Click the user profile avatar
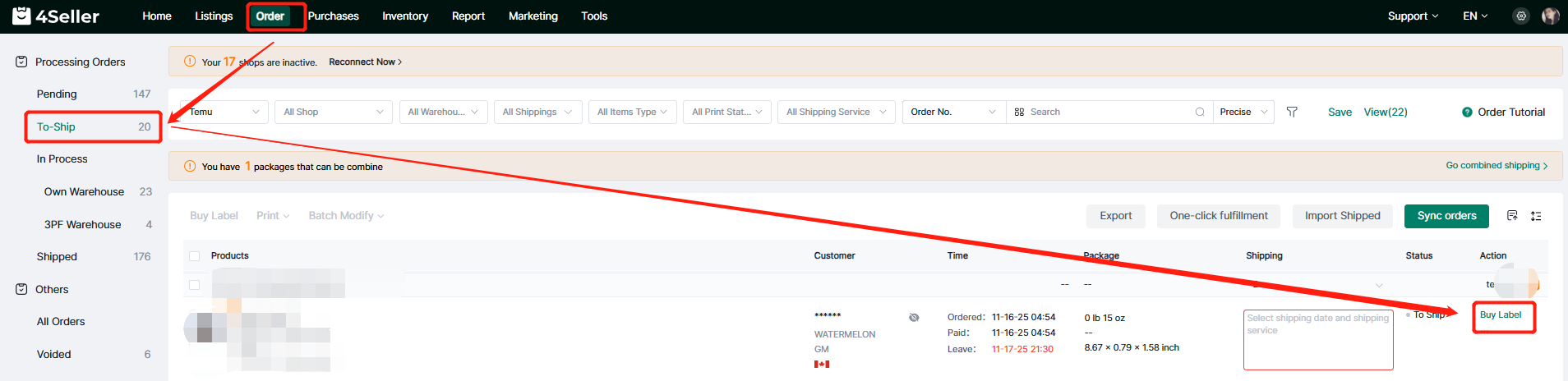Image resolution: width=1568 pixels, height=381 pixels. tap(1550, 16)
